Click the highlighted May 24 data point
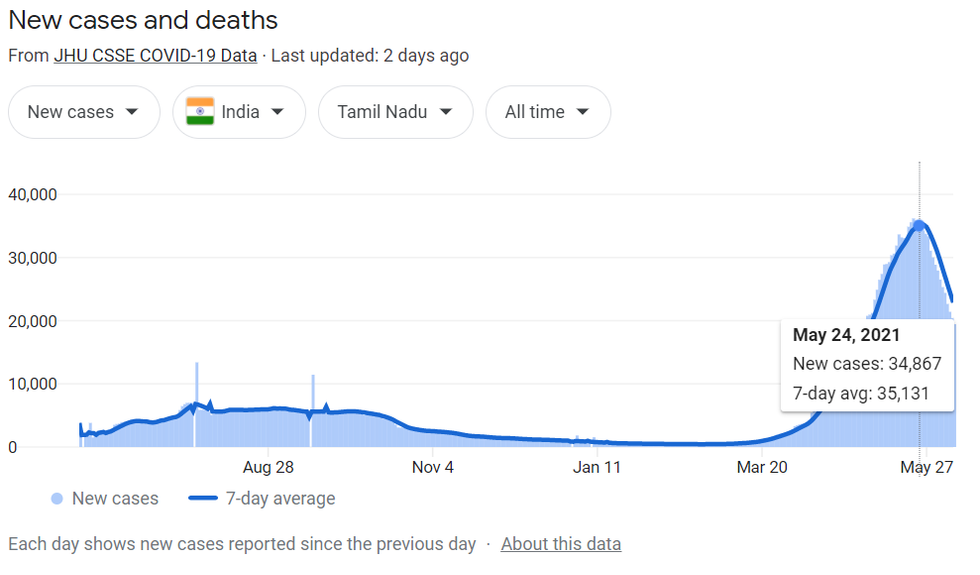Viewport: 980px width, 575px height. coord(919,226)
